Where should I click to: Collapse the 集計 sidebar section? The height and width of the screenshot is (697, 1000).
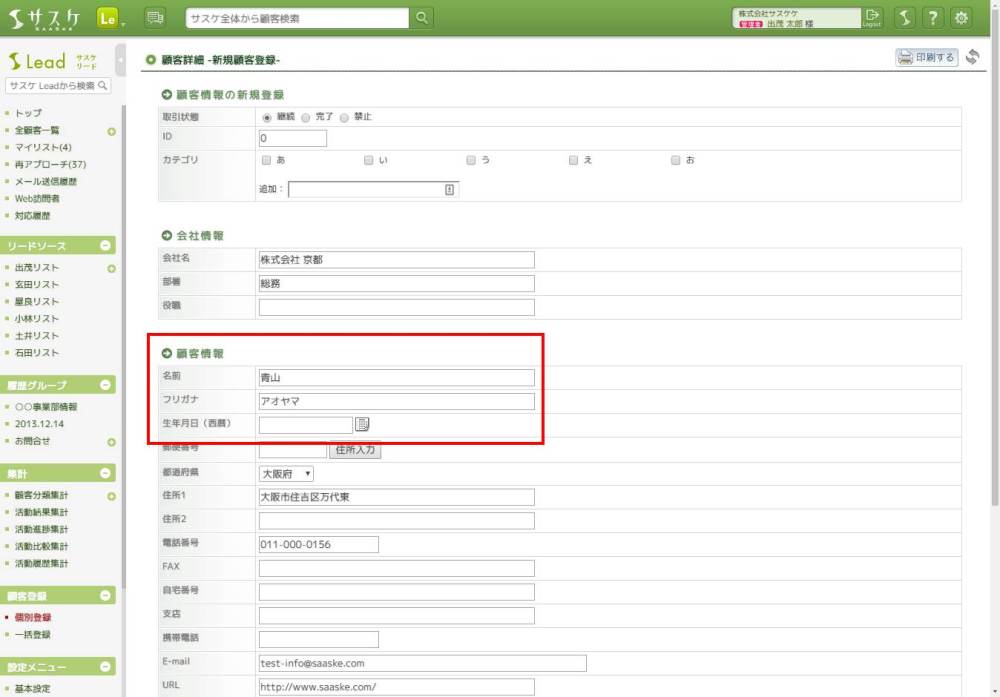point(106,473)
